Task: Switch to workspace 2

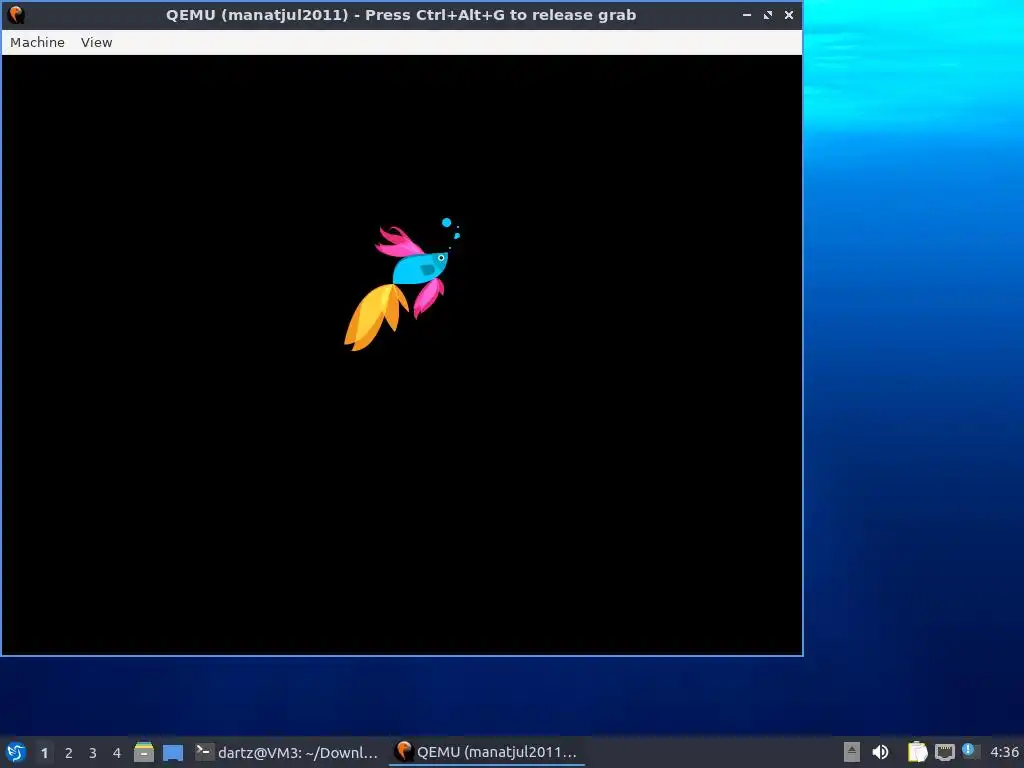Action: pos(69,753)
